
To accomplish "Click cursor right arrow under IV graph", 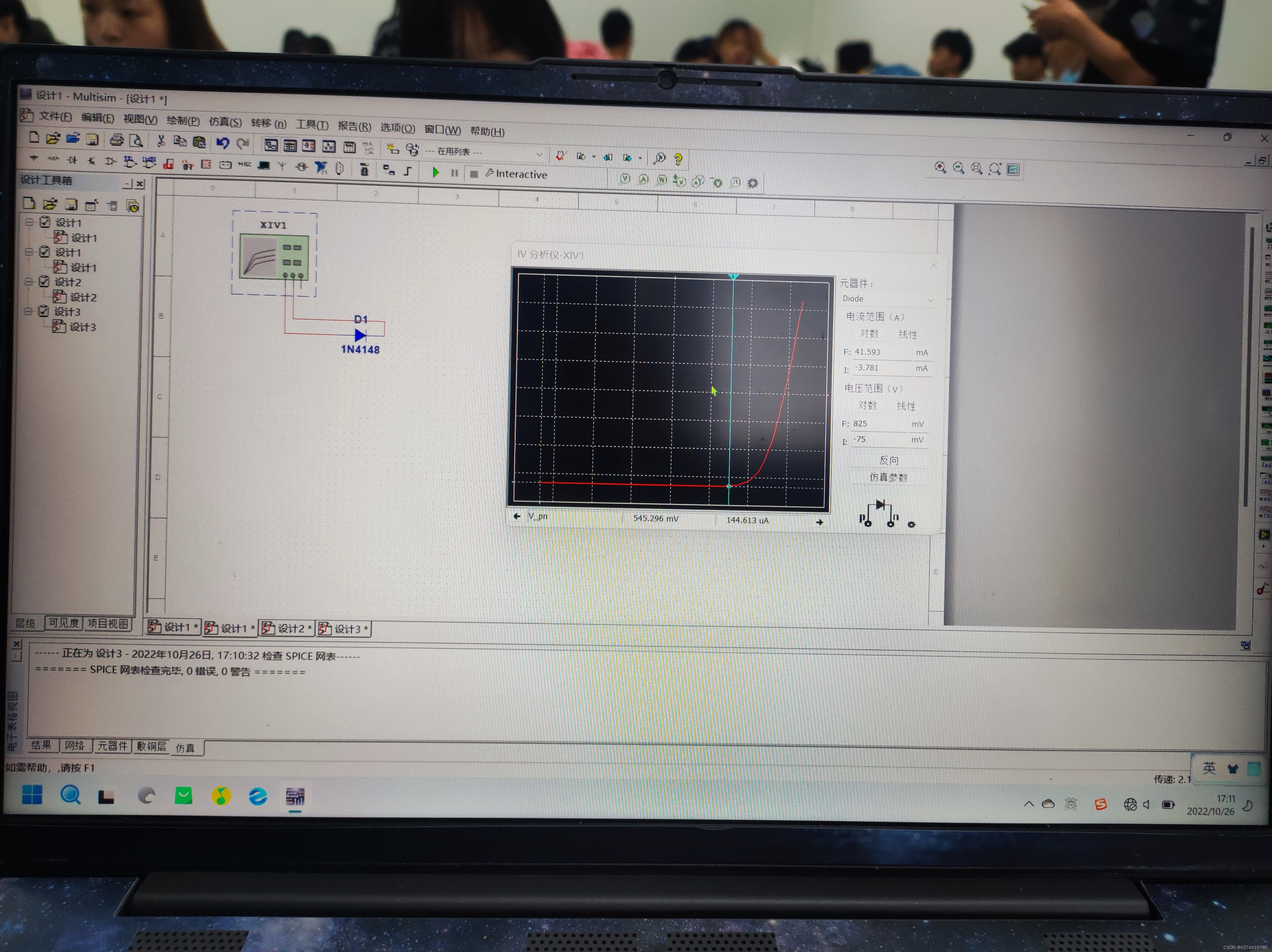I will coord(819,522).
